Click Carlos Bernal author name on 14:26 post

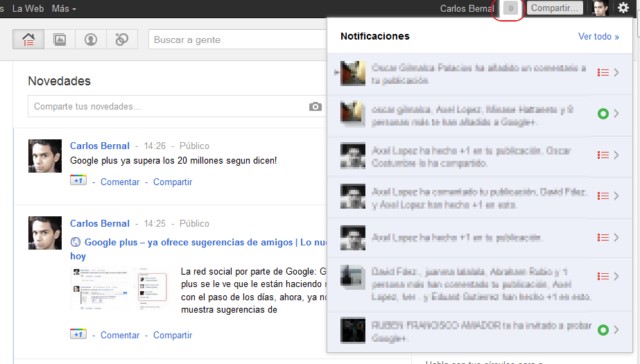point(100,146)
